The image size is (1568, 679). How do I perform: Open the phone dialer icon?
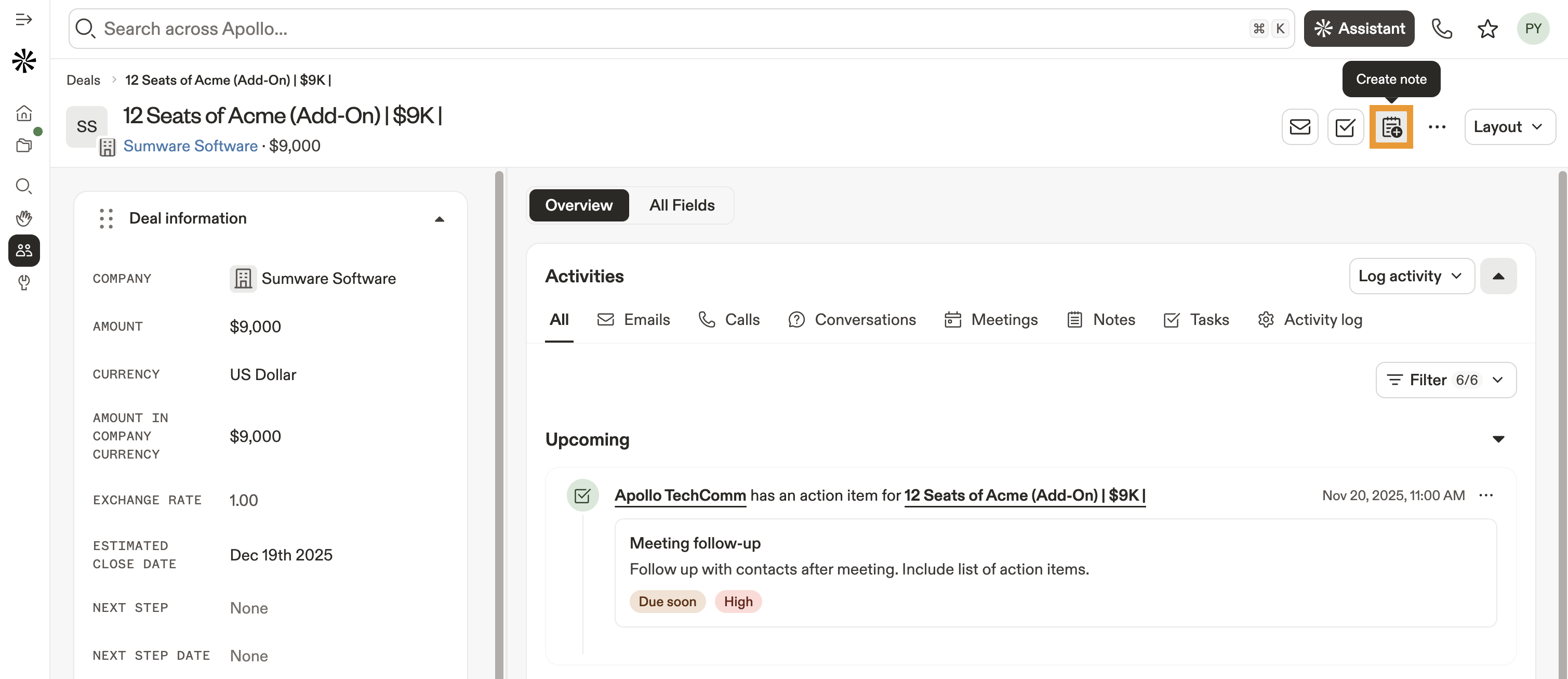1441,29
